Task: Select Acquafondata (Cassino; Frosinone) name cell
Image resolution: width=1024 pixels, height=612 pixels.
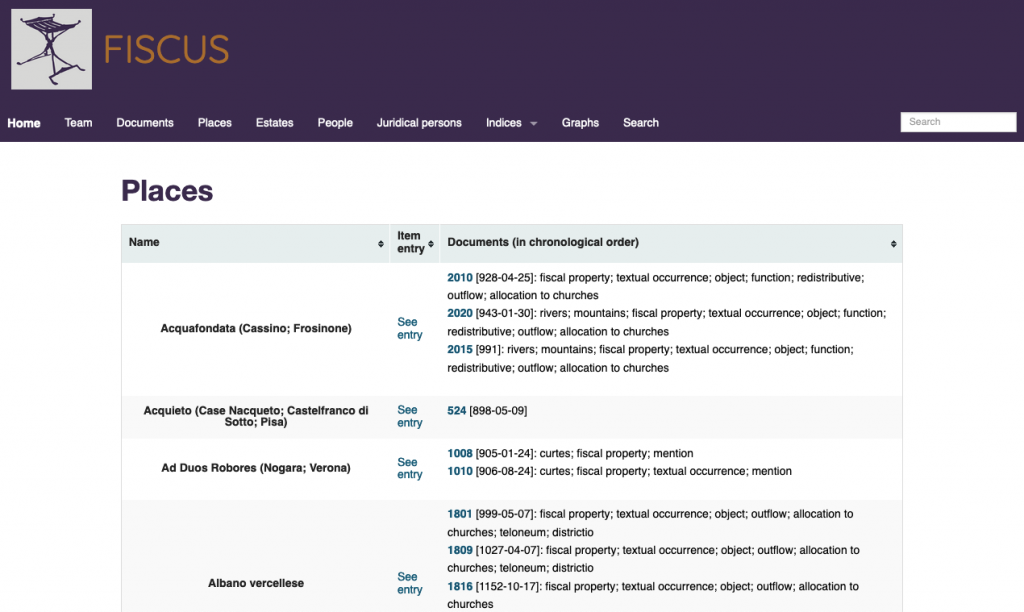Action: point(256,329)
